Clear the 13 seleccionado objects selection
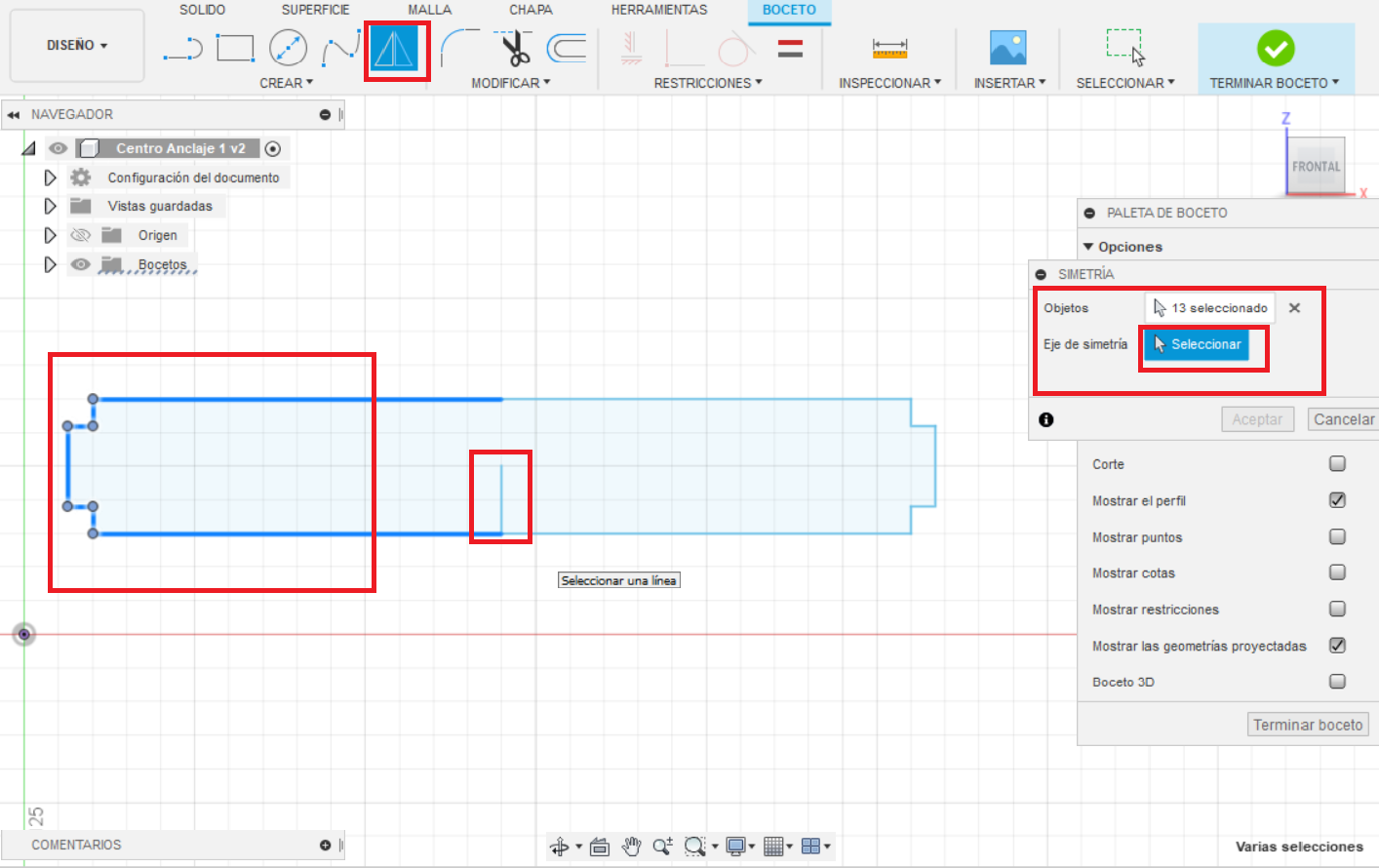 1294,308
